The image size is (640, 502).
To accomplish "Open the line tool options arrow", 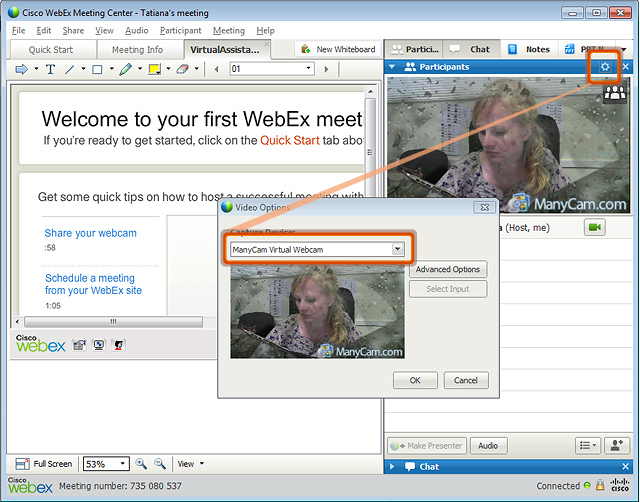I will pos(83,69).
